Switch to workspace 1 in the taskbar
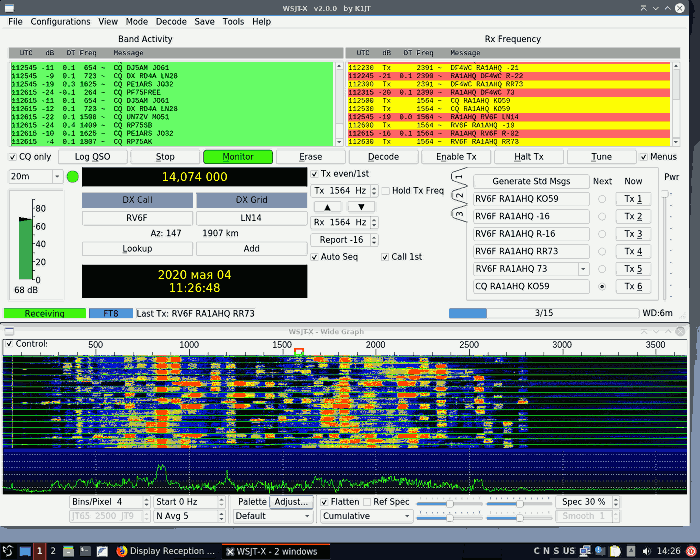The image size is (700, 560). (x=39, y=551)
